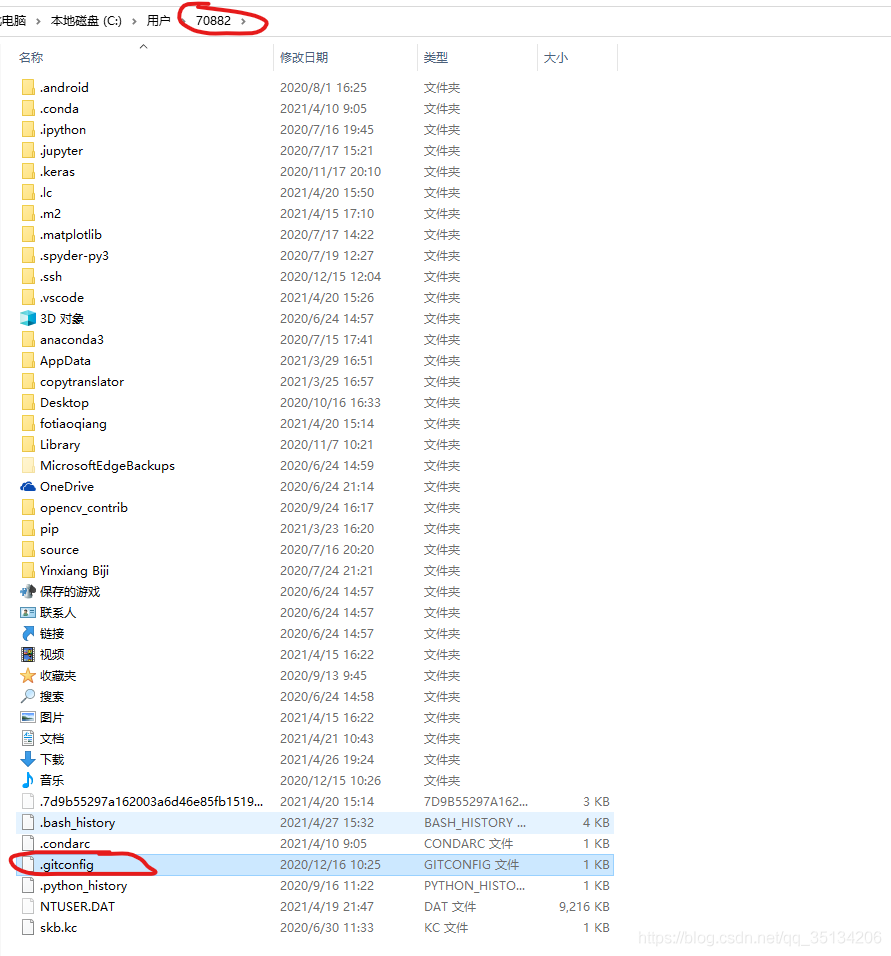Select the .jupyter folder name
Screen dimensions: 891x956
[61, 151]
